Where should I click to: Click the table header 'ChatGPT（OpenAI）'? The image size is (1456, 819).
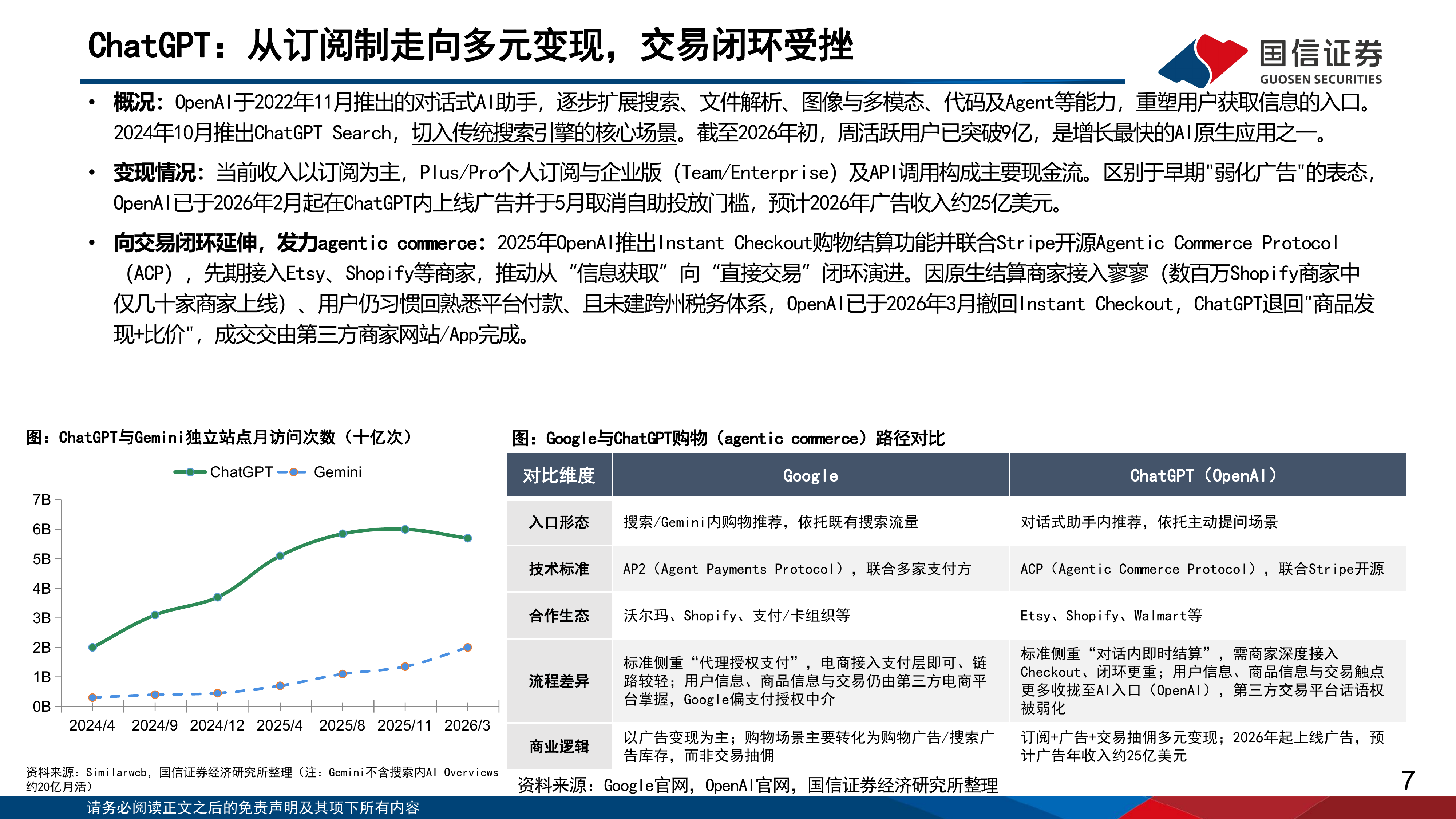click(x=1208, y=475)
